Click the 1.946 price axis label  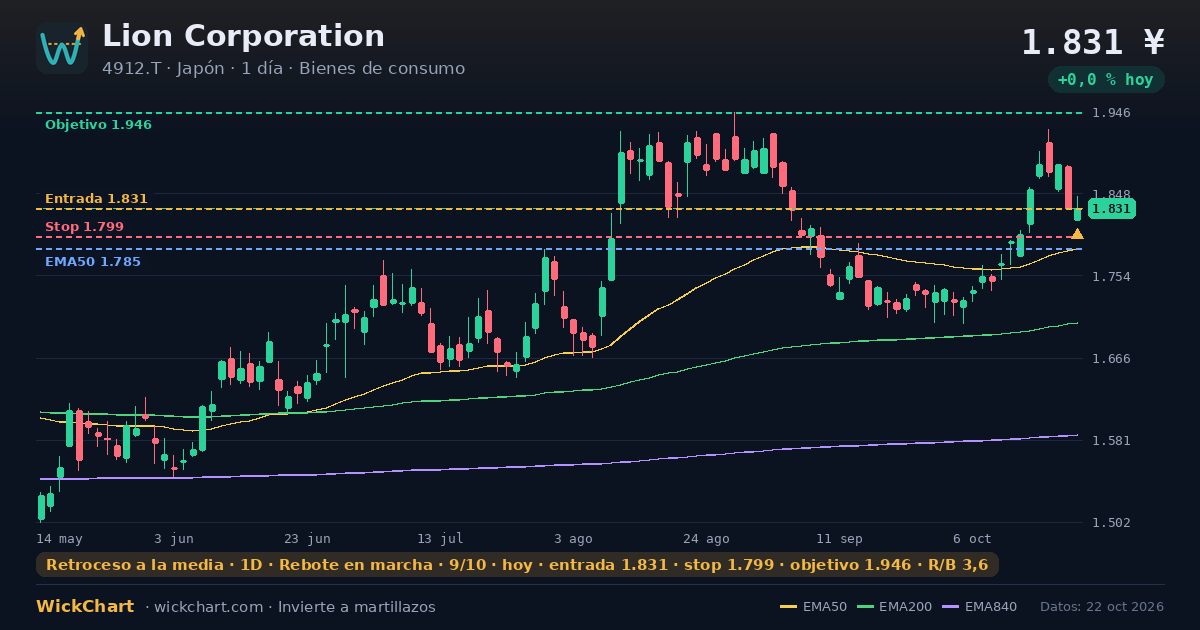pyautogui.click(x=1111, y=113)
